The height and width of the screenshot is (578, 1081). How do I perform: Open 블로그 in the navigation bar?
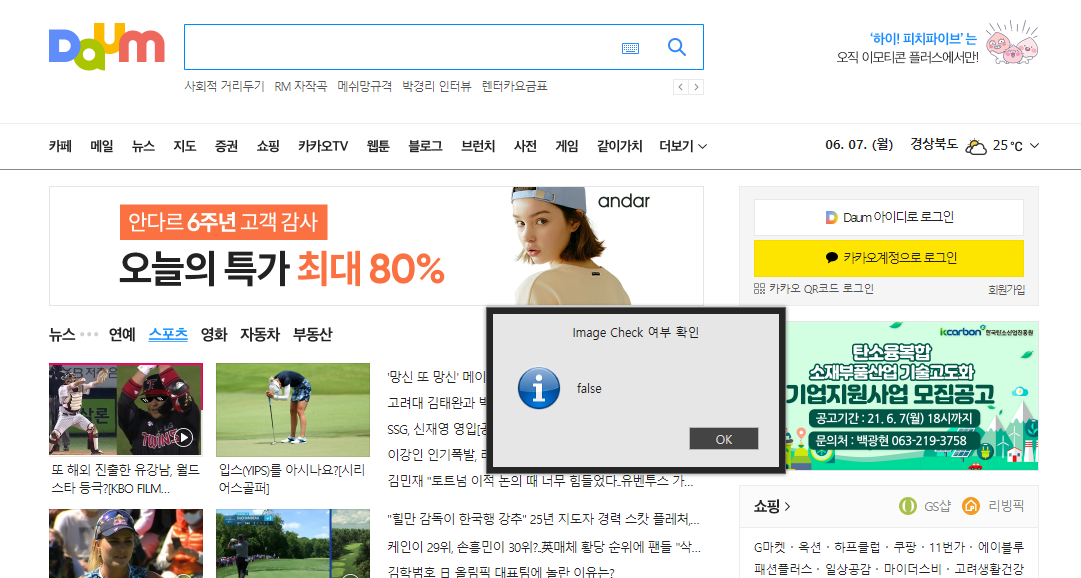425,146
